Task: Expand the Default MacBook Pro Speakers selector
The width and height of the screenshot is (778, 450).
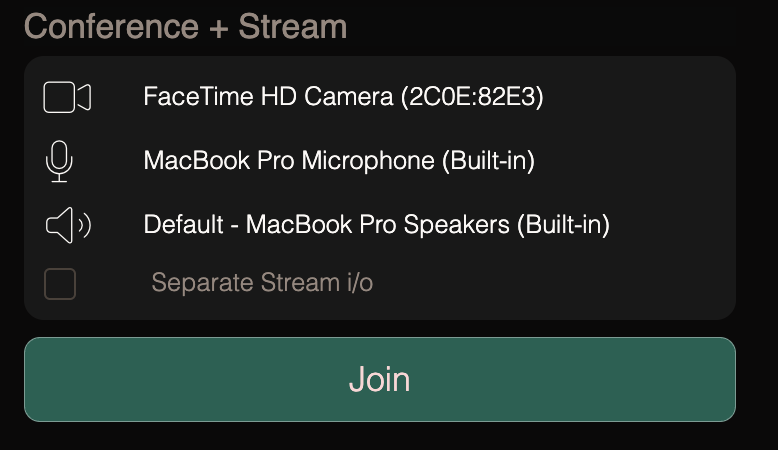Action: pyautogui.click(x=376, y=225)
